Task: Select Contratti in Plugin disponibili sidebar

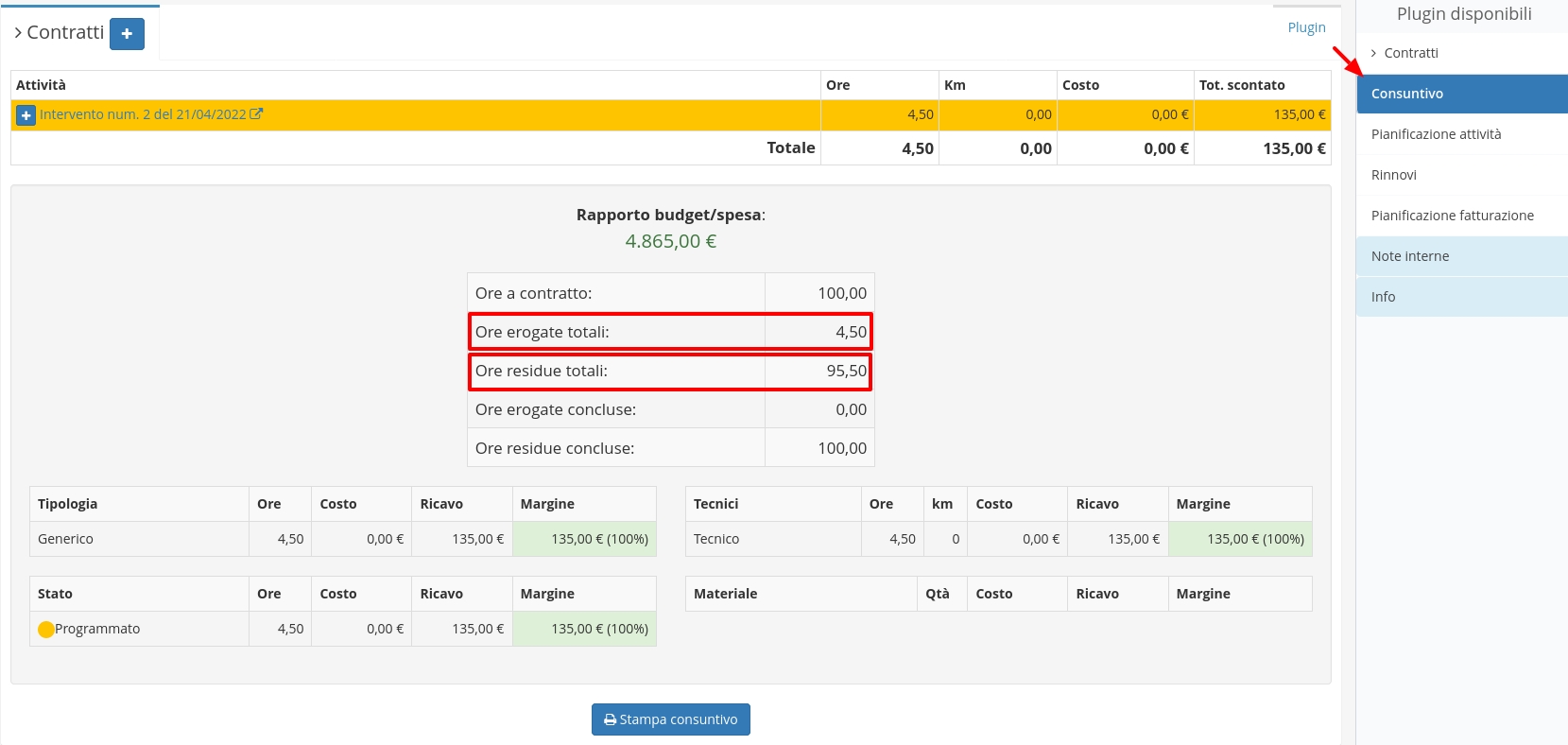Action: point(1410,53)
